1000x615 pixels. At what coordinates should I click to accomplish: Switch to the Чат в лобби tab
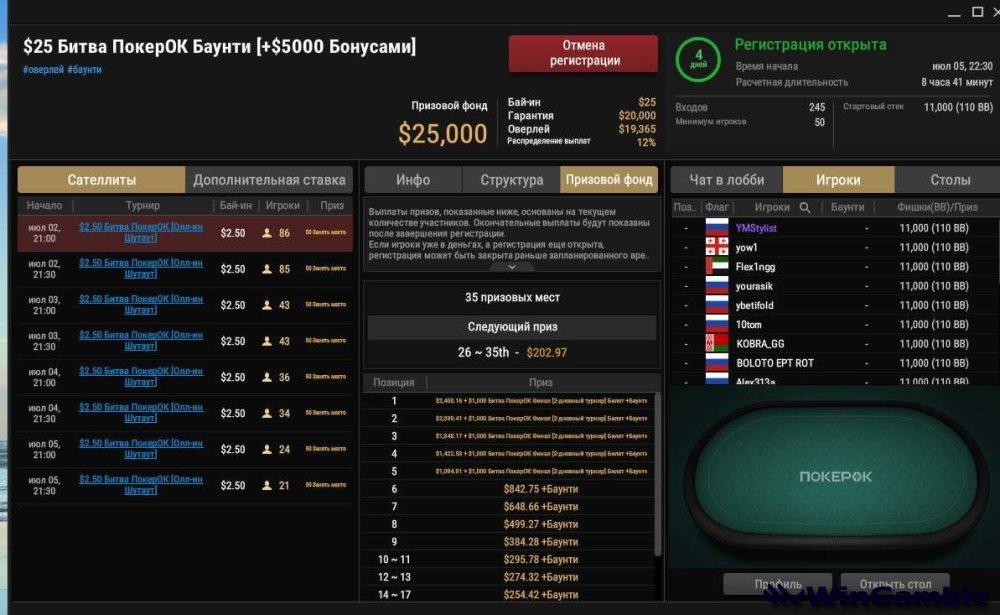pyautogui.click(x=726, y=180)
